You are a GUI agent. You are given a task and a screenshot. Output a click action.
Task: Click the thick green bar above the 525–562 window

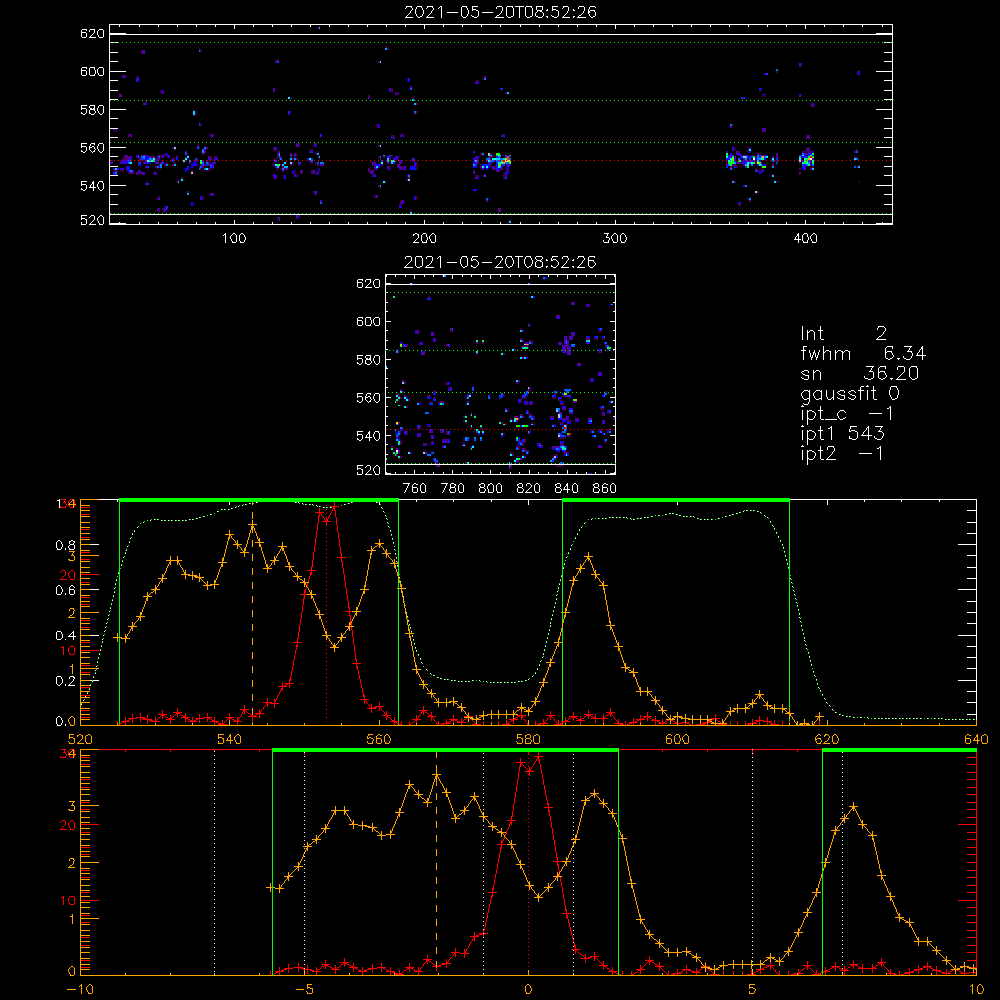point(258,500)
